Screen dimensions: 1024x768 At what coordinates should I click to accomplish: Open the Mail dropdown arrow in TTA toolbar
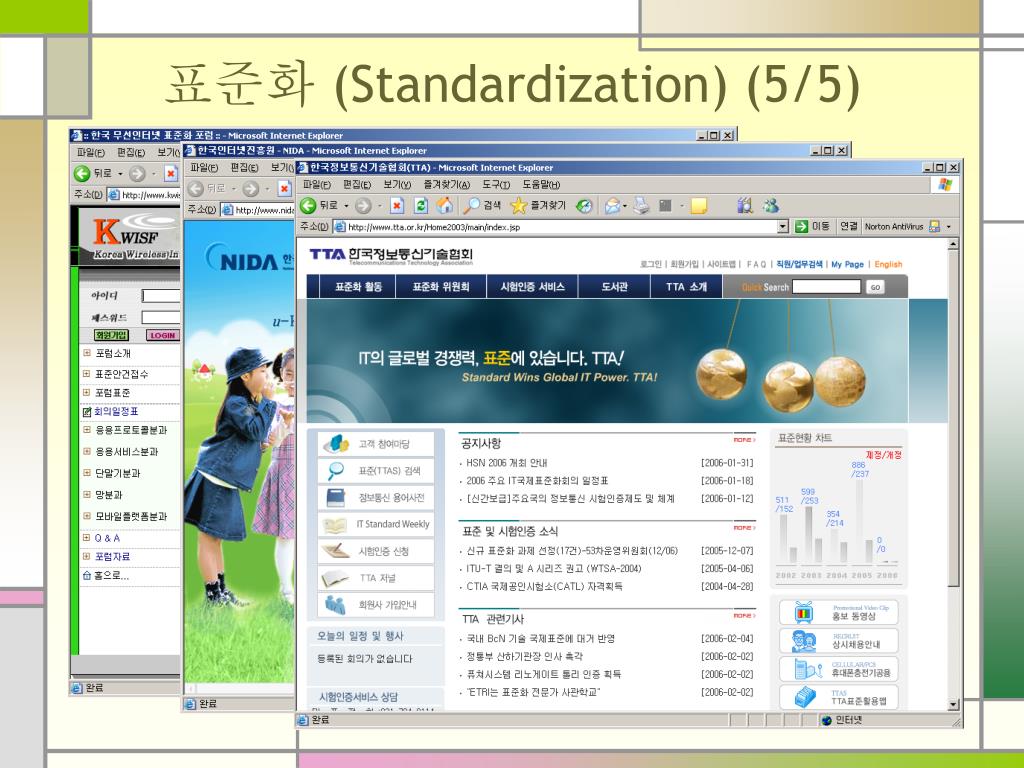click(625, 206)
